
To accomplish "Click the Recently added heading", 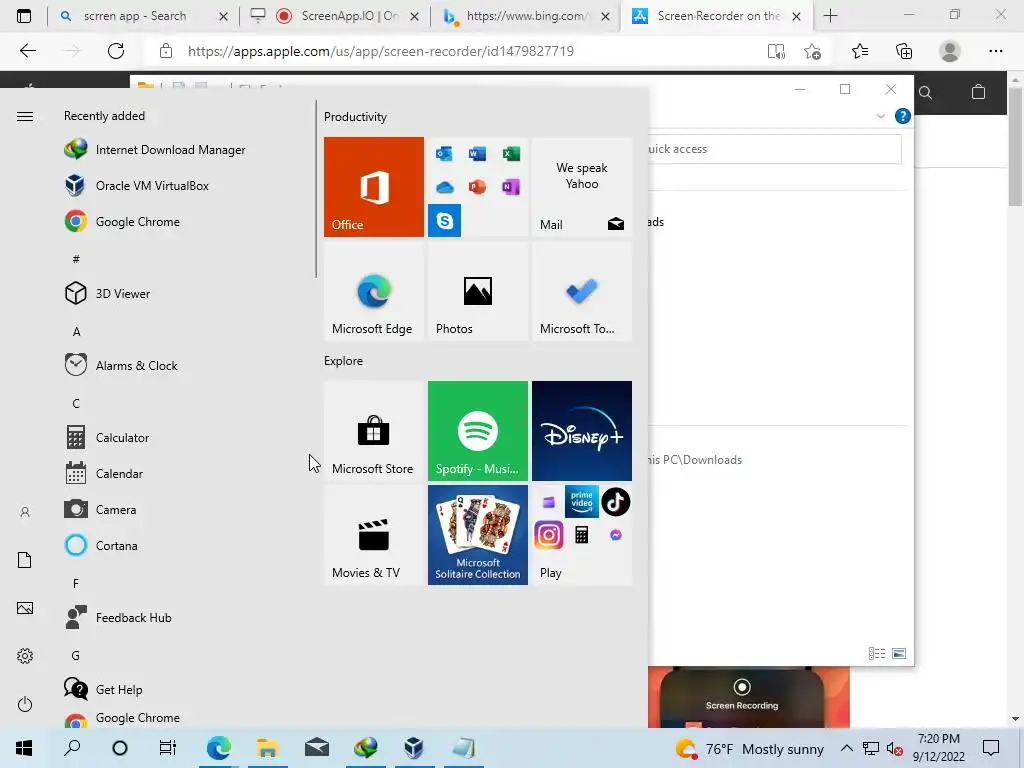I will pyautogui.click(x=104, y=116).
